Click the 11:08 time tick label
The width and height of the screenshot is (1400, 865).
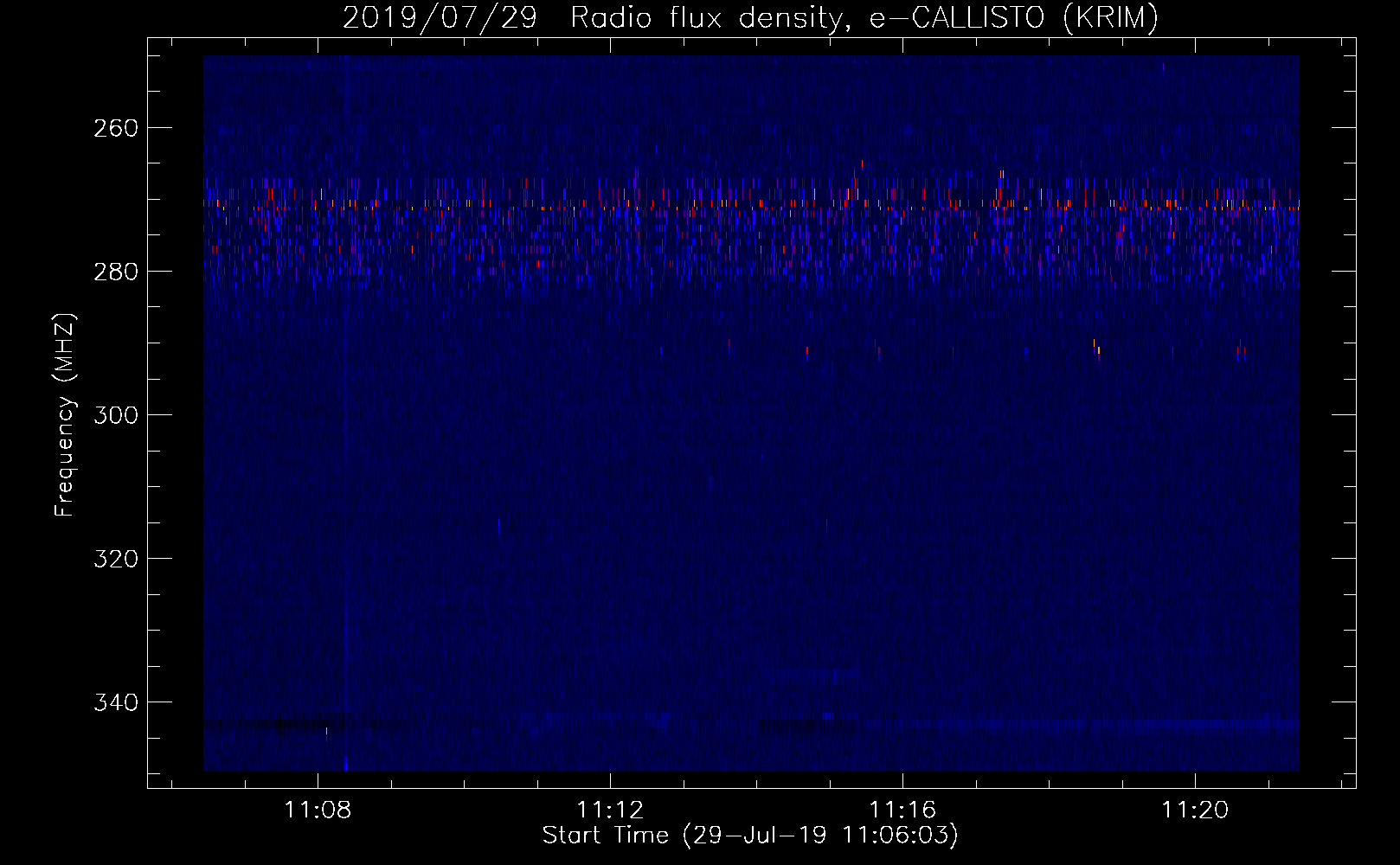(x=318, y=810)
